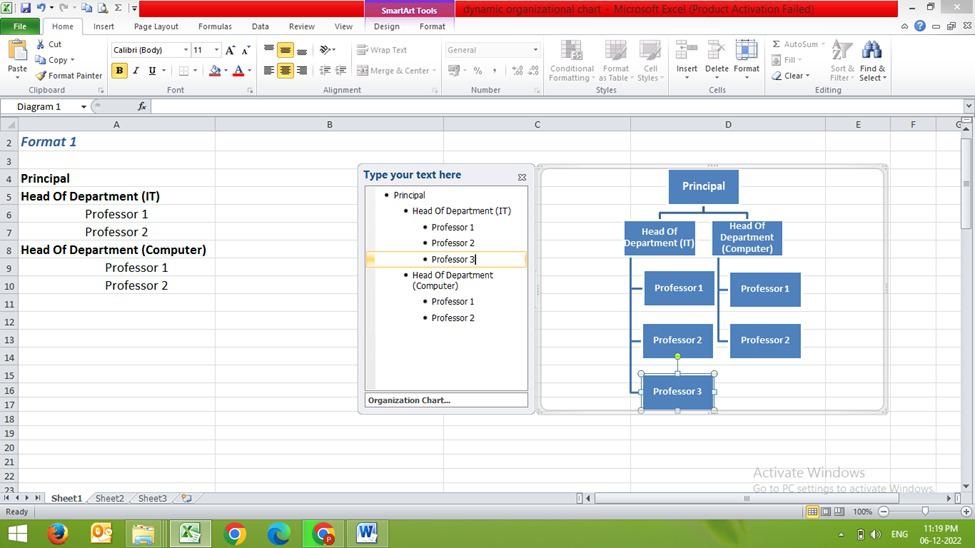
Task: Open Microsoft Word from the taskbar
Action: pos(367,534)
